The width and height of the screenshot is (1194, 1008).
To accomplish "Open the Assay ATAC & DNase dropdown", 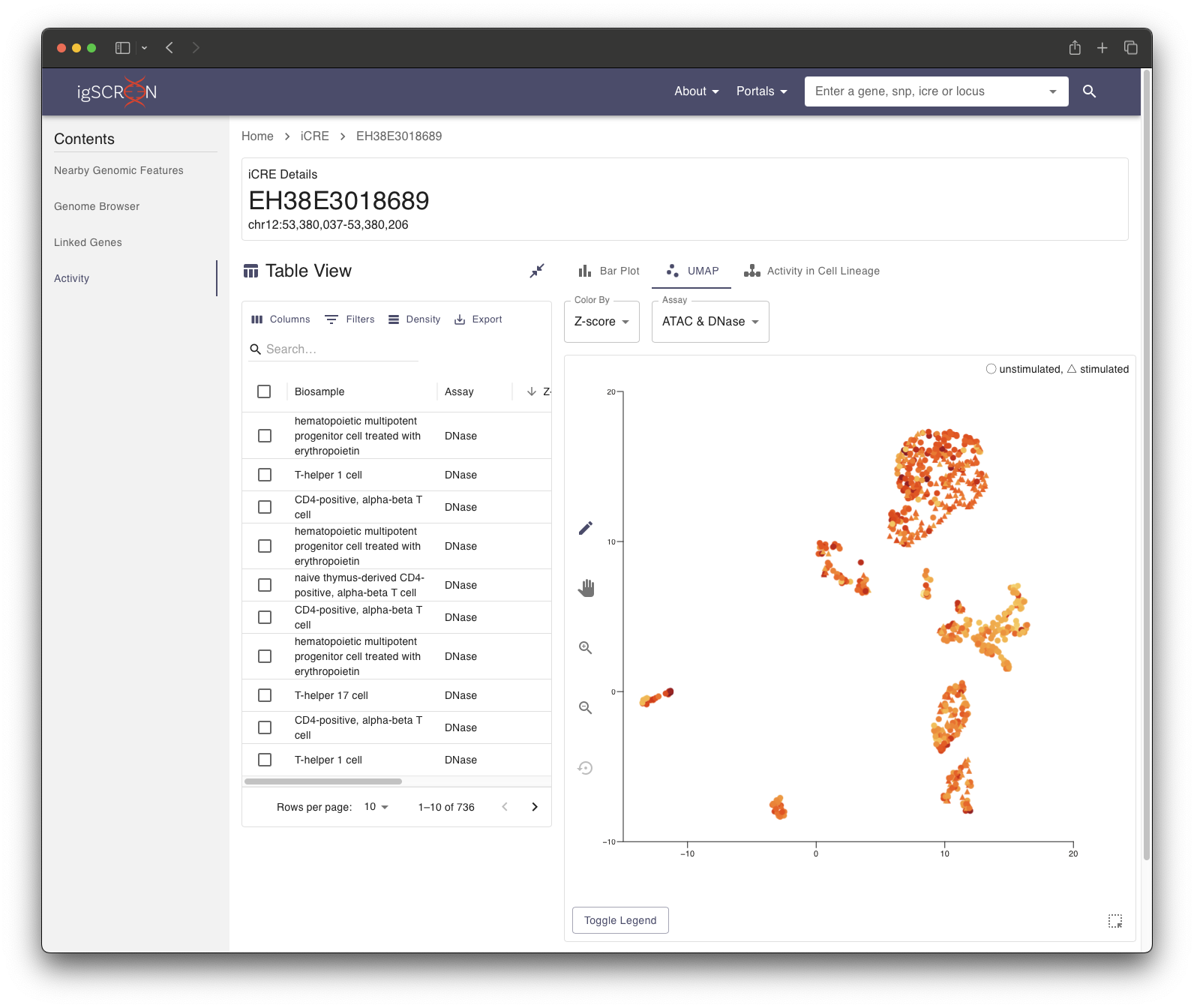I will click(x=710, y=322).
